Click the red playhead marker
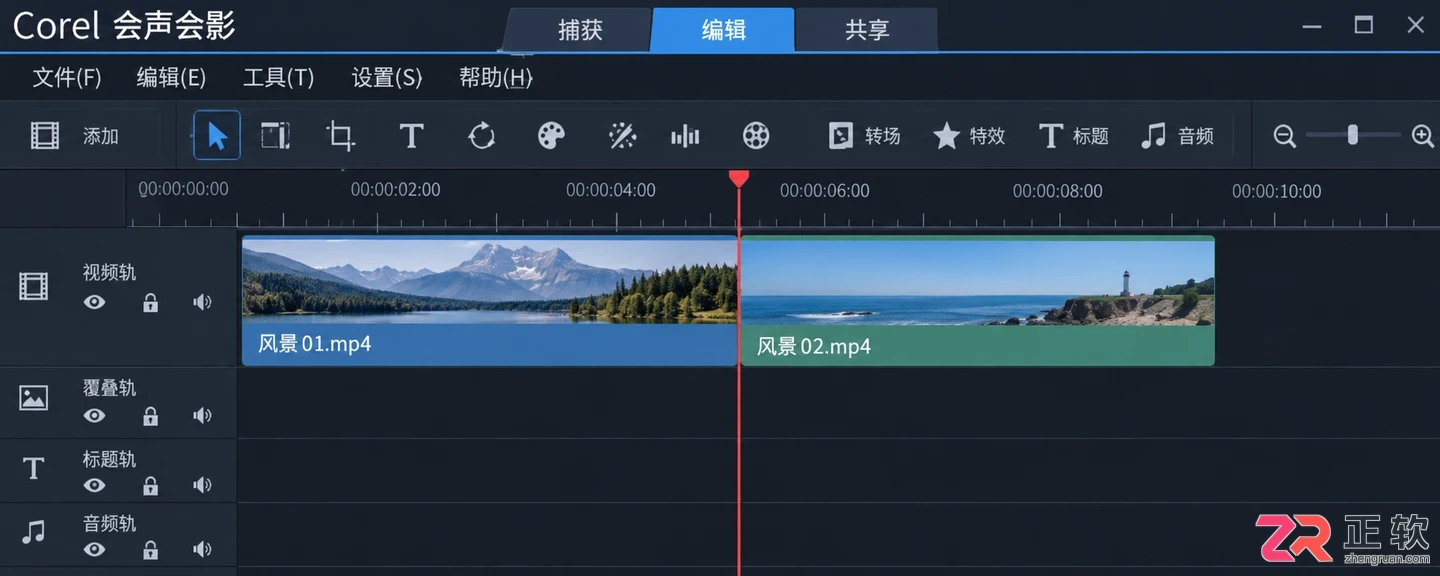Image resolution: width=1440 pixels, height=576 pixels. coord(739,179)
